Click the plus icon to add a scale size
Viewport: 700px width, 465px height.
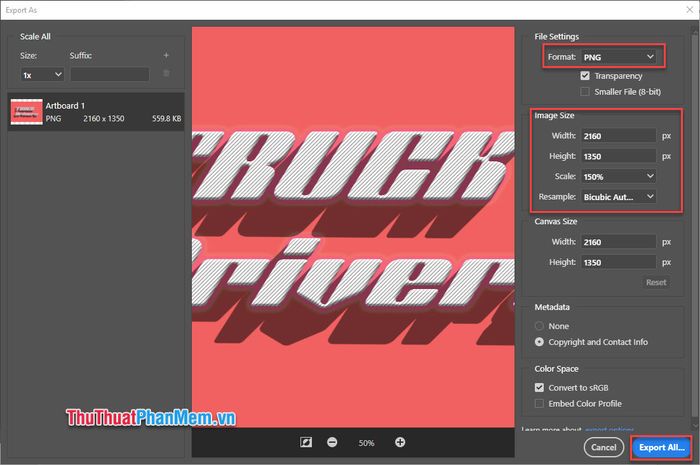(x=166, y=55)
